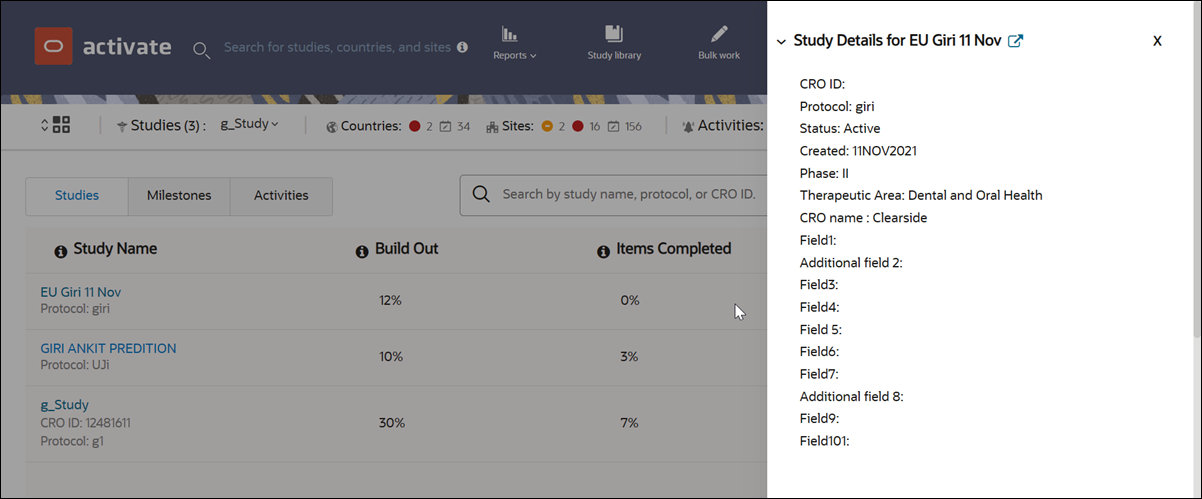The image size is (1202, 499).
Task: Click the 0% Items Completed value
Action: point(629,300)
